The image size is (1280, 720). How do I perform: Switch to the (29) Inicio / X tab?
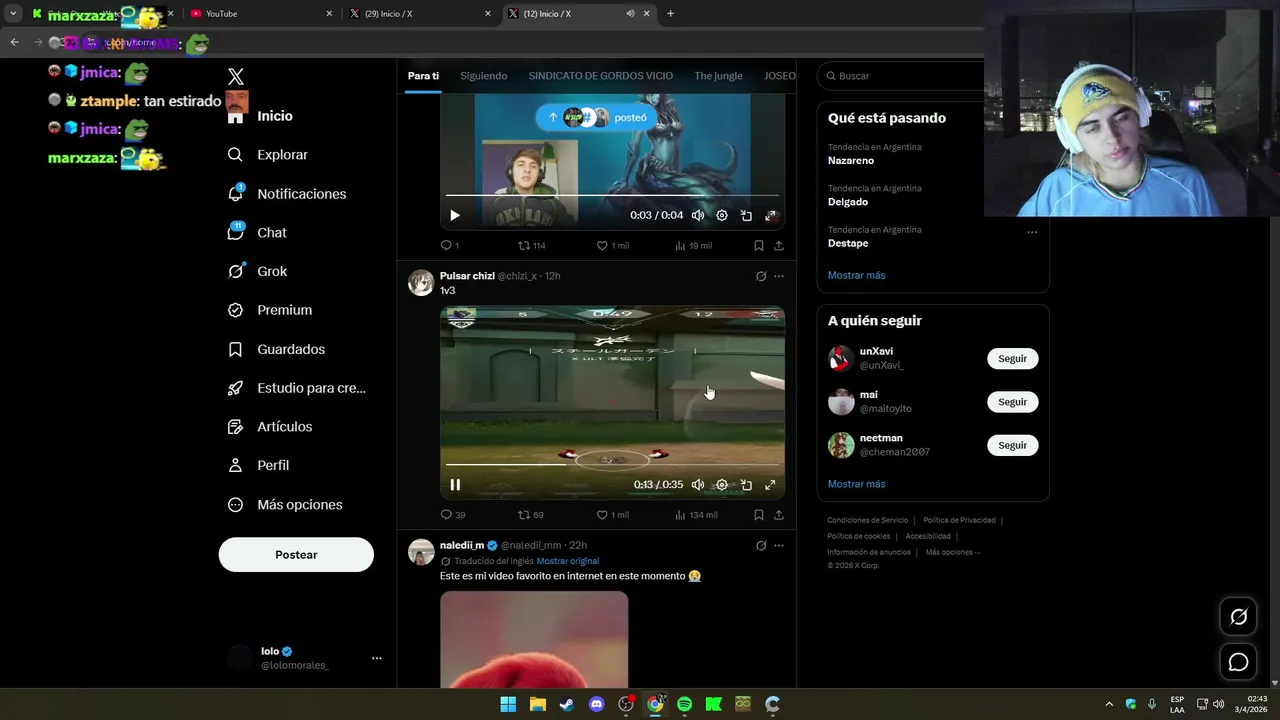point(420,13)
